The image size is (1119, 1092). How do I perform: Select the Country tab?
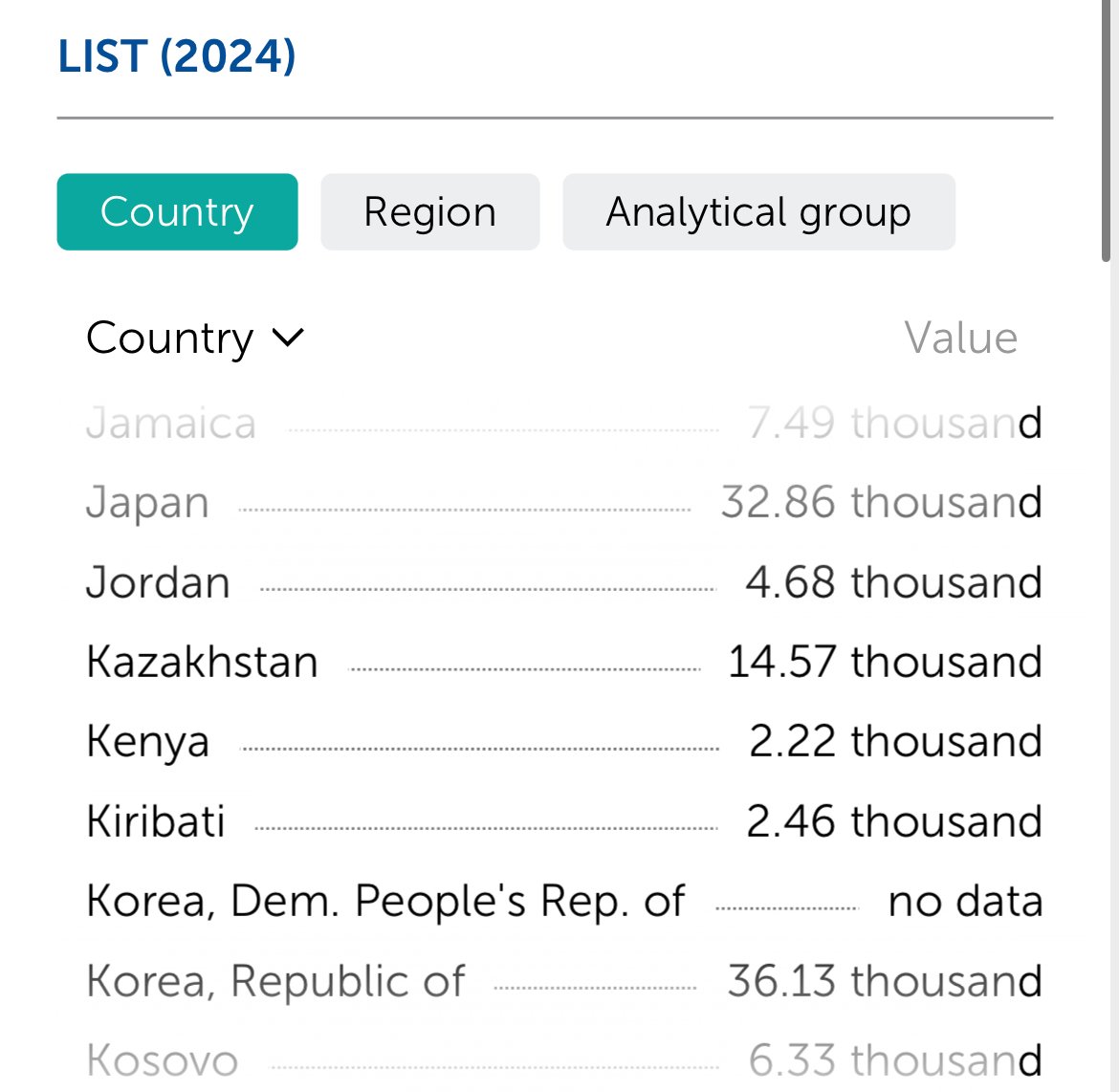177,212
